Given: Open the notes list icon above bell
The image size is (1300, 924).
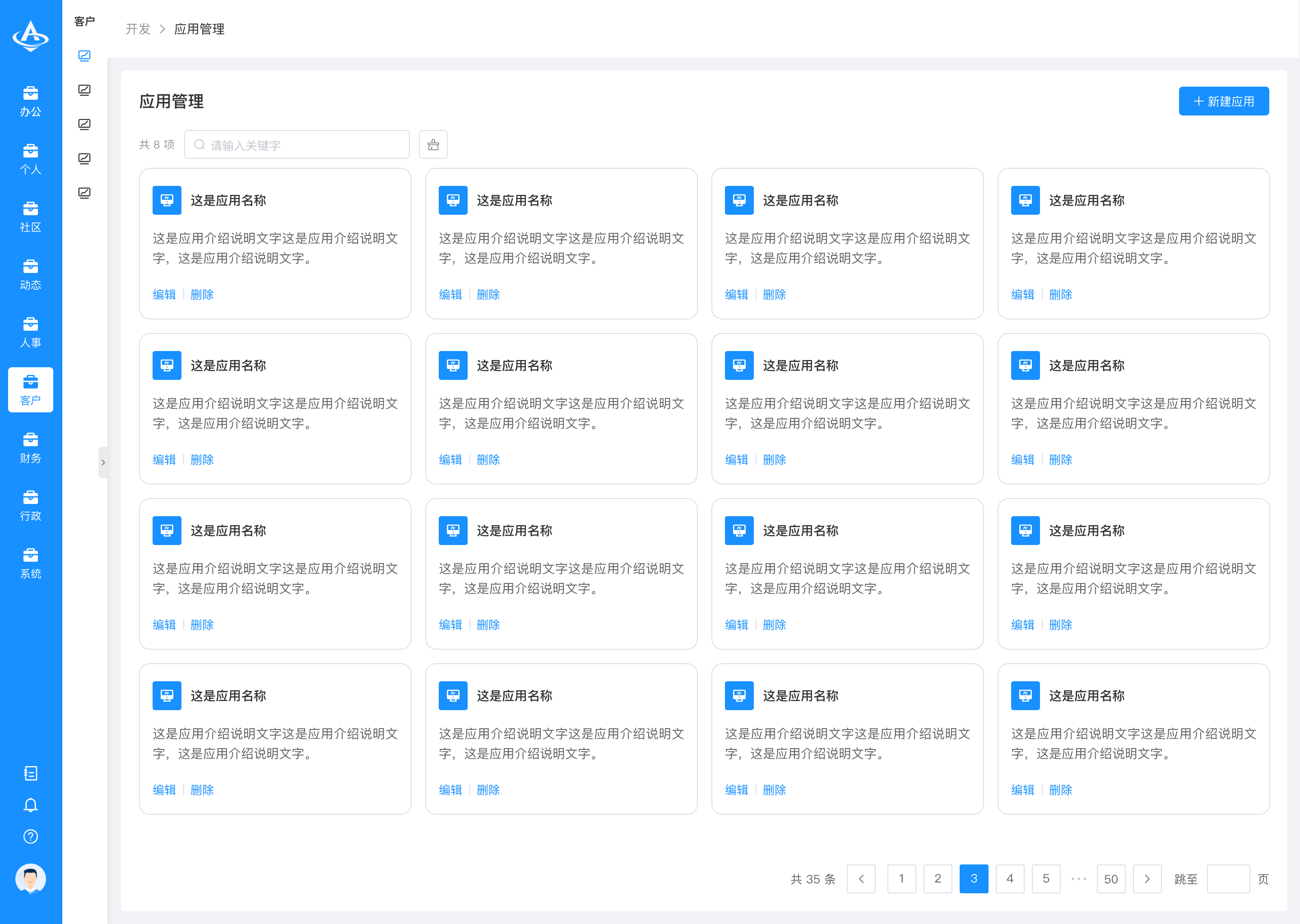Looking at the screenshot, I should [x=31, y=773].
